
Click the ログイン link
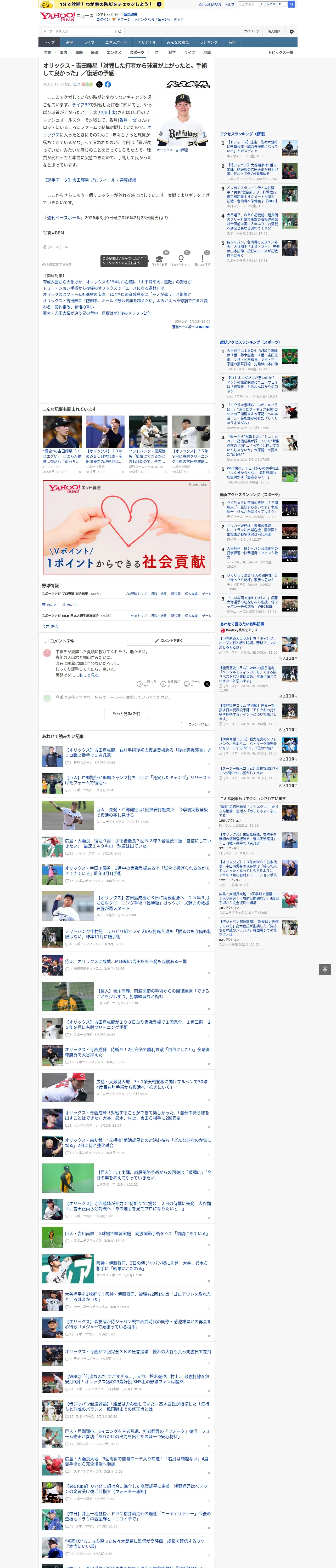click(103, 20)
